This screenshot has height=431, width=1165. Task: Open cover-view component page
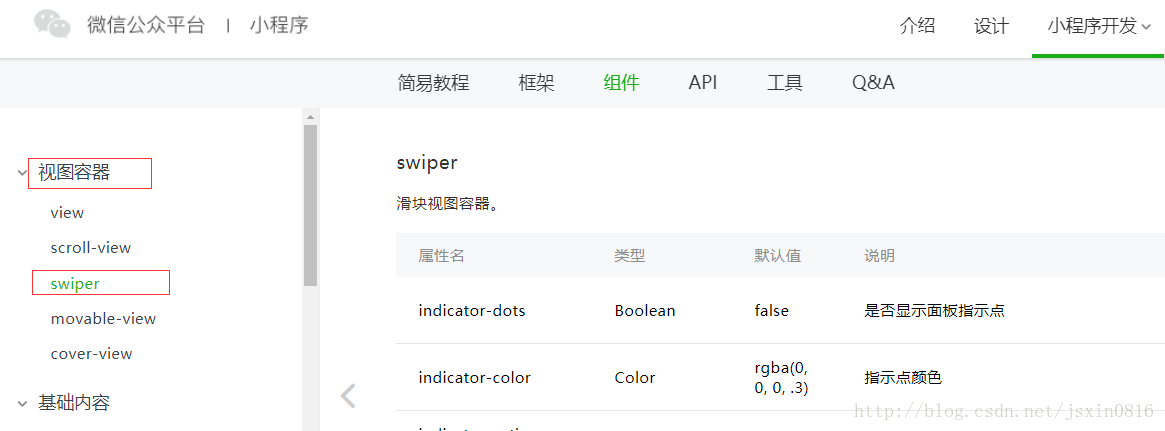pos(91,354)
